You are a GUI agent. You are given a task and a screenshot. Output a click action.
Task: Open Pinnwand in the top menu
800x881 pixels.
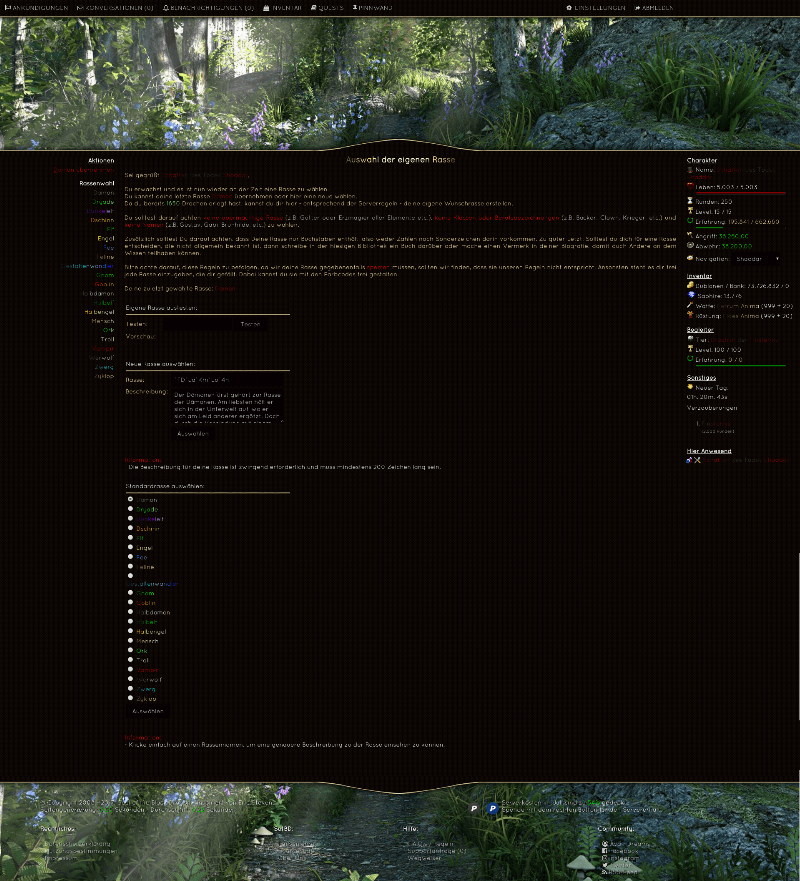[x=370, y=7]
